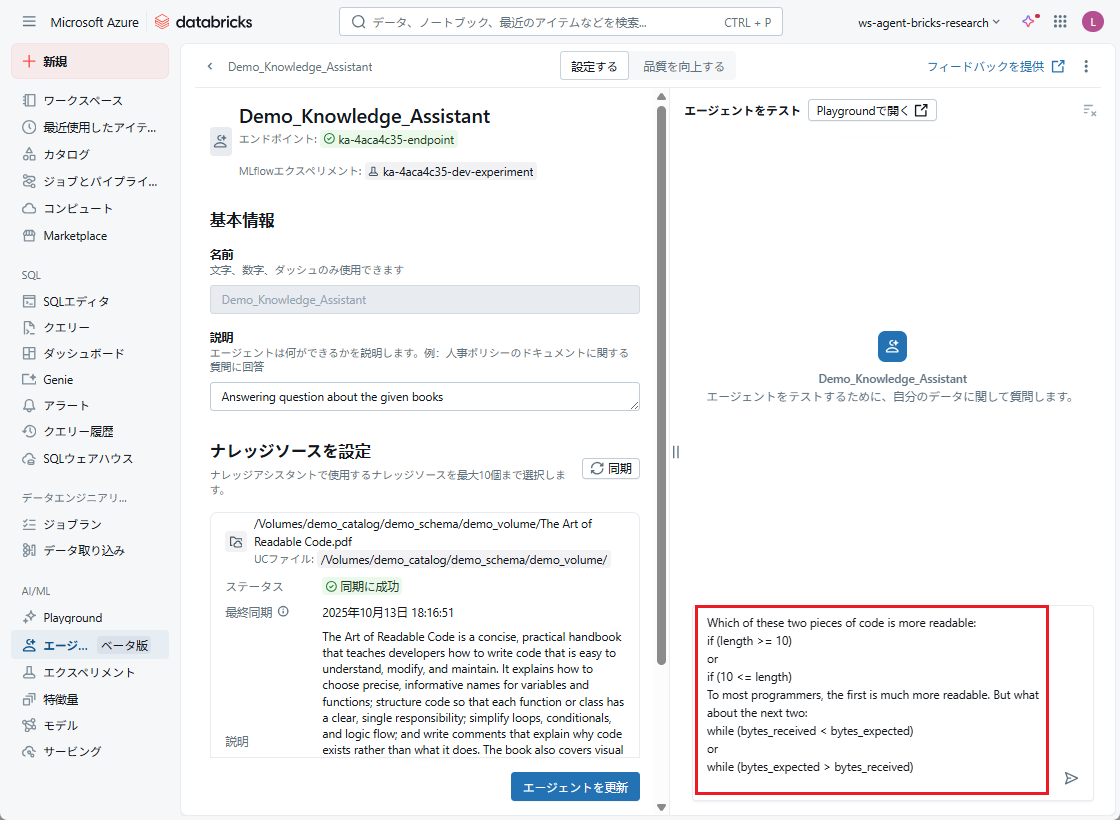Click the settings panel vertical scrollbar

pos(661,384)
